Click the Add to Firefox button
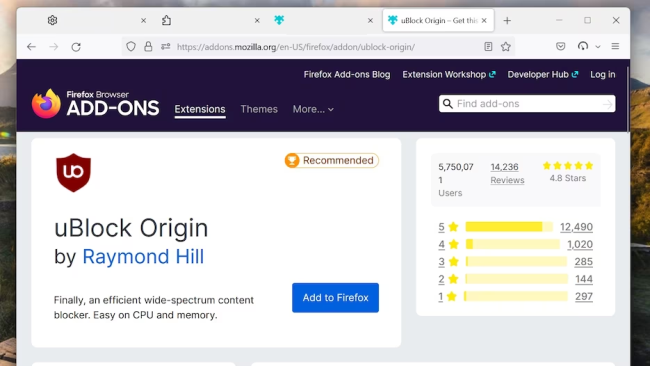This screenshot has width=650, height=366. (335, 298)
